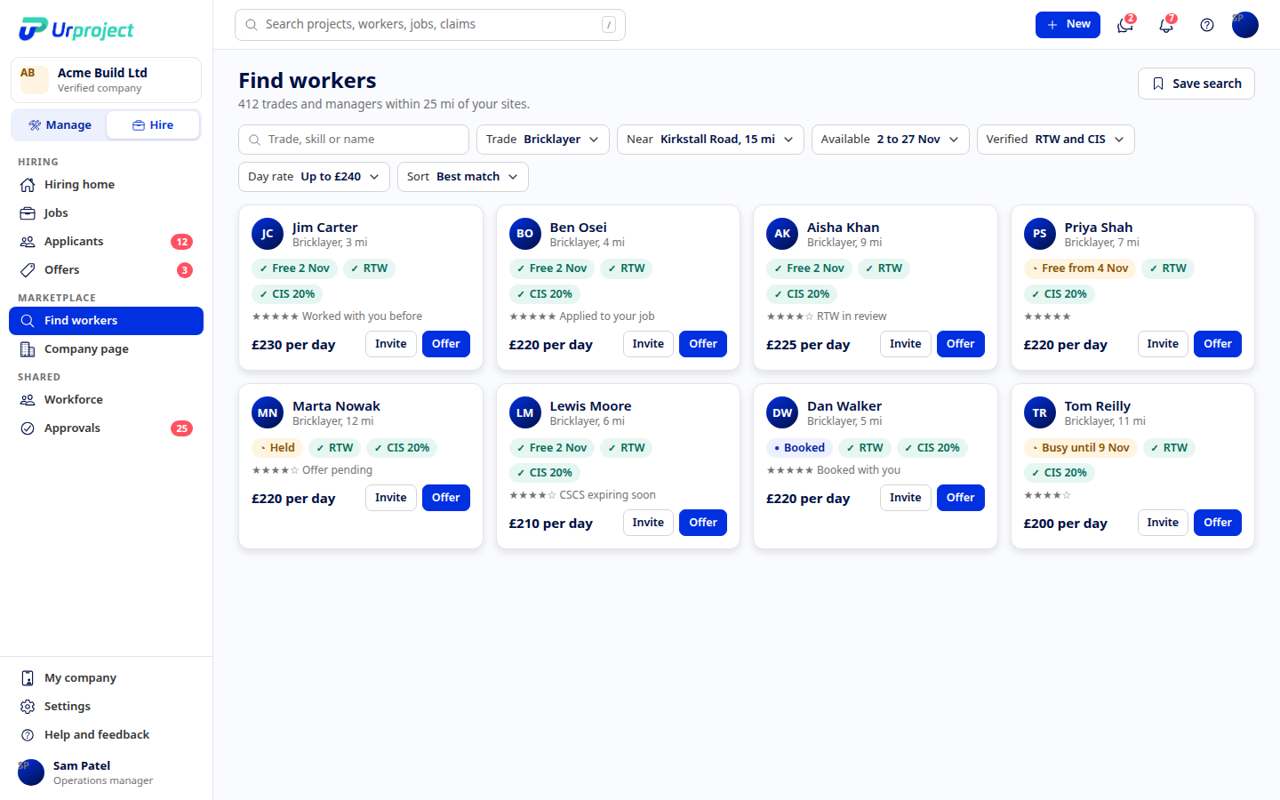
Task: Go to Jobs in sidebar
Action: (106, 213)
